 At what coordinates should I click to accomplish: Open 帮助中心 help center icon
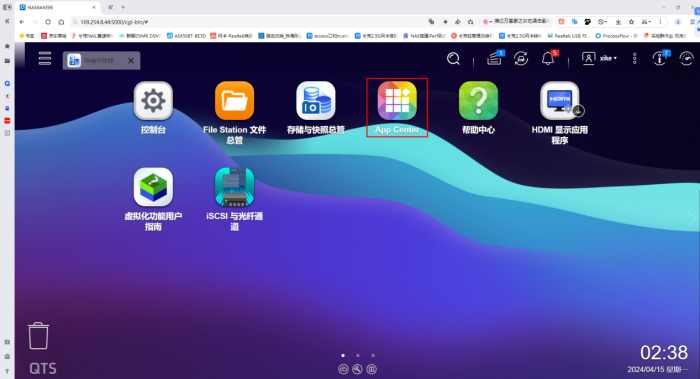[478, 101]
